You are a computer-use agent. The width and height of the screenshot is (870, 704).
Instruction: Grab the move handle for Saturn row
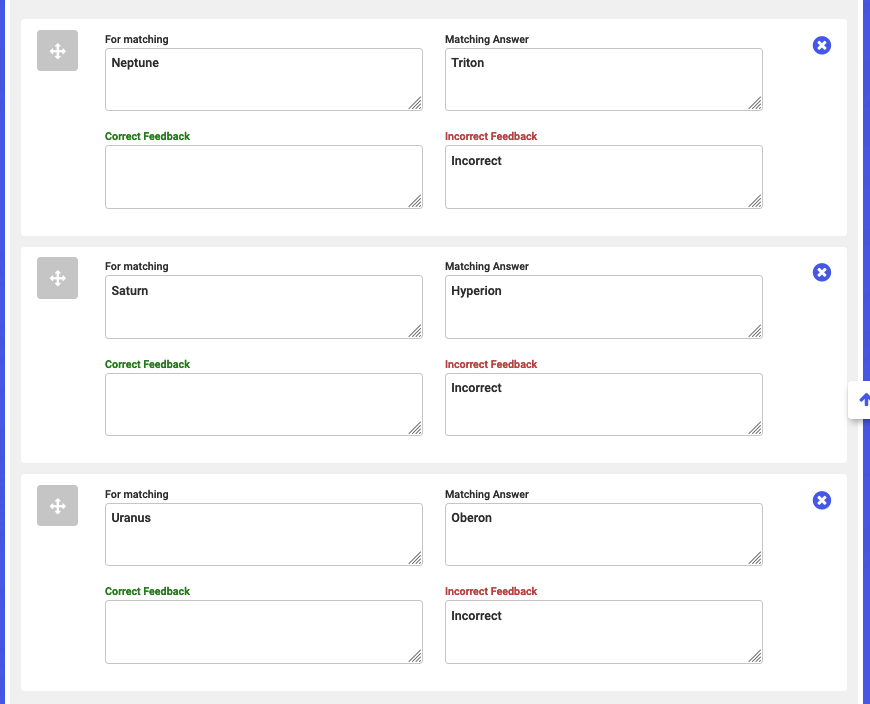(x=58, y=278)
